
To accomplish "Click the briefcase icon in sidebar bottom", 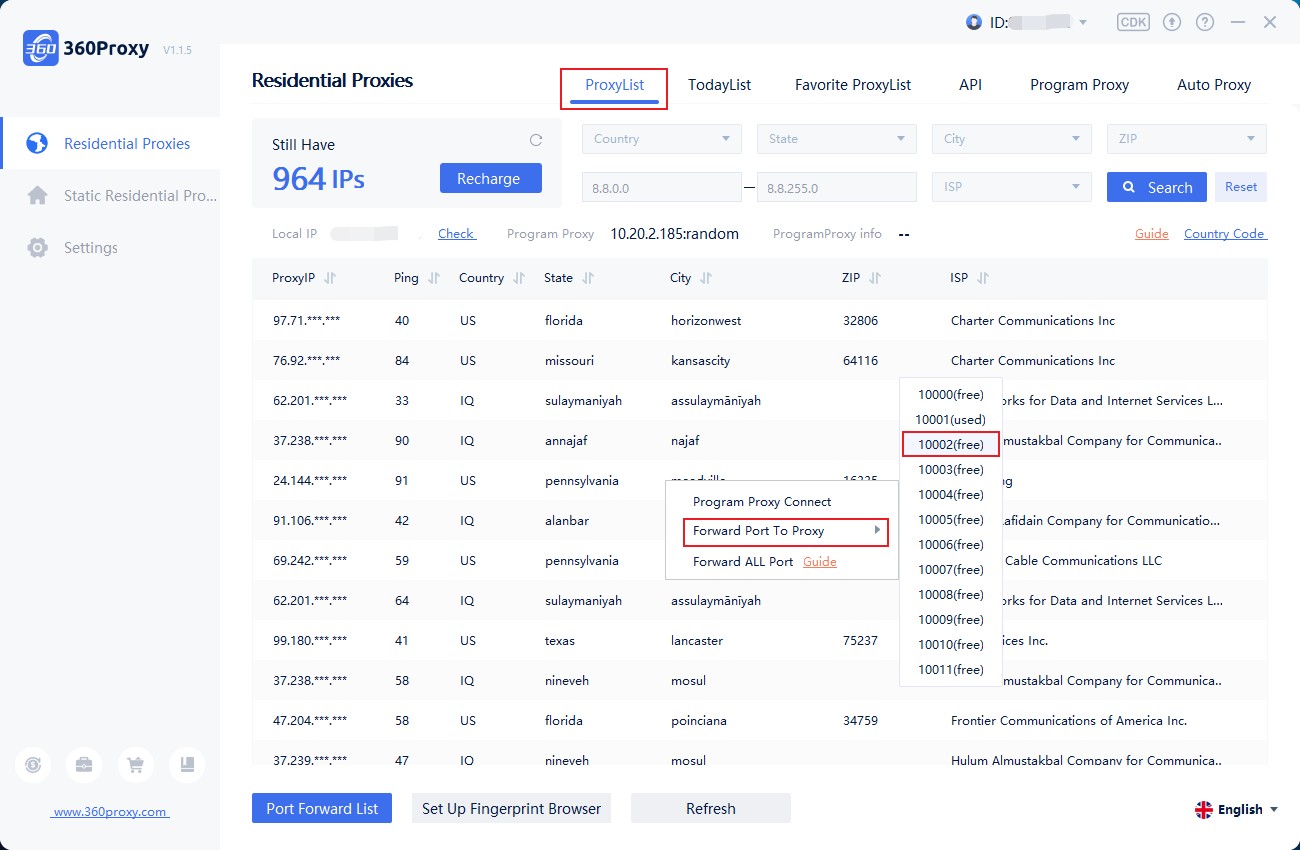I will tap(84, 765).
